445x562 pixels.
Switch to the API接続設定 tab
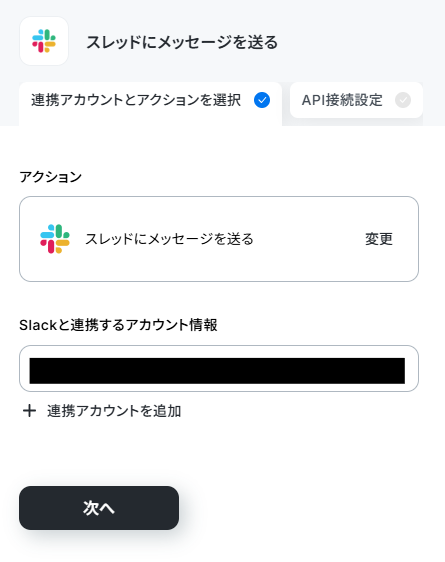pos(356,100)
